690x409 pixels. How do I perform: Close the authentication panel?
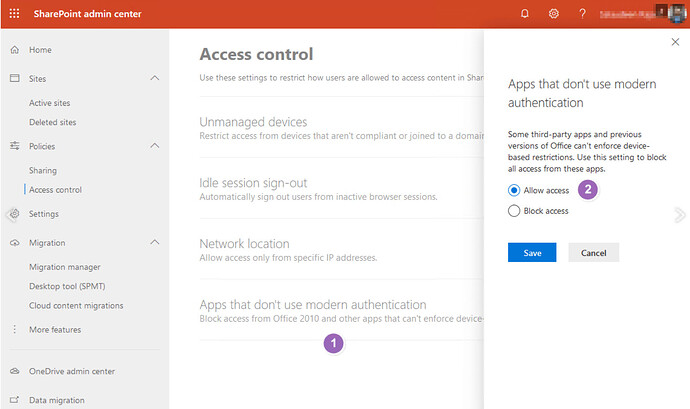(x=674, y=43)
